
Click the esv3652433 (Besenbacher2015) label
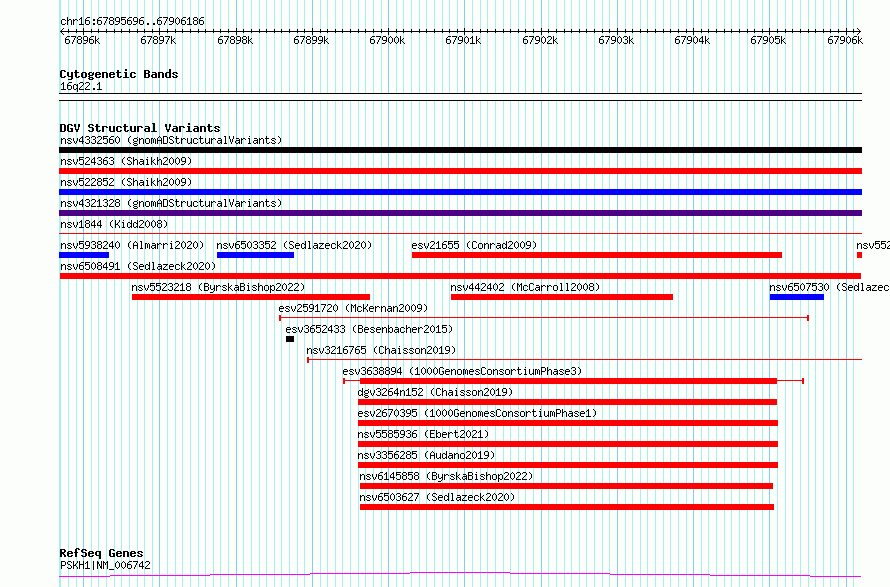pos(369,329)
